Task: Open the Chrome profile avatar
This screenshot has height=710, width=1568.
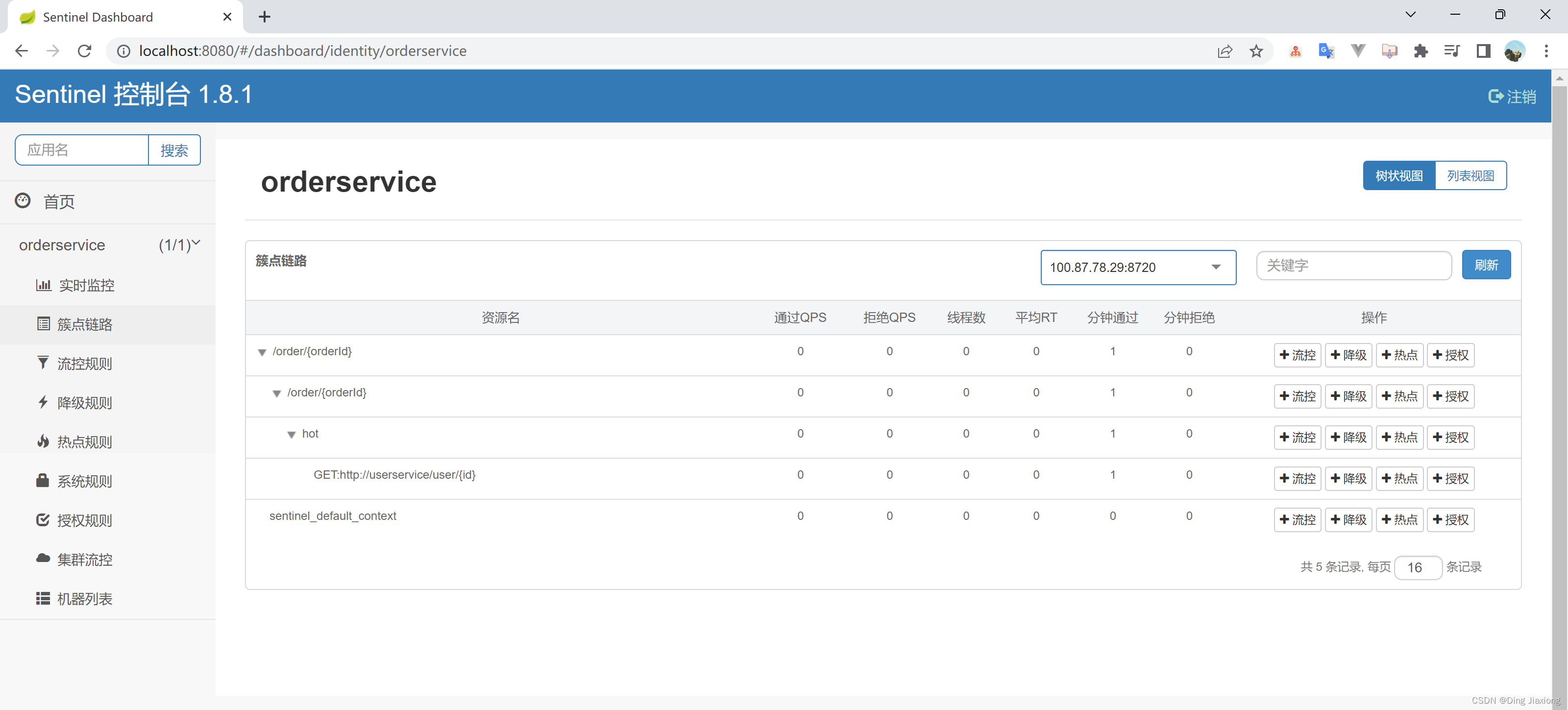Action: pyautogui.click(x=1515, y=51)
